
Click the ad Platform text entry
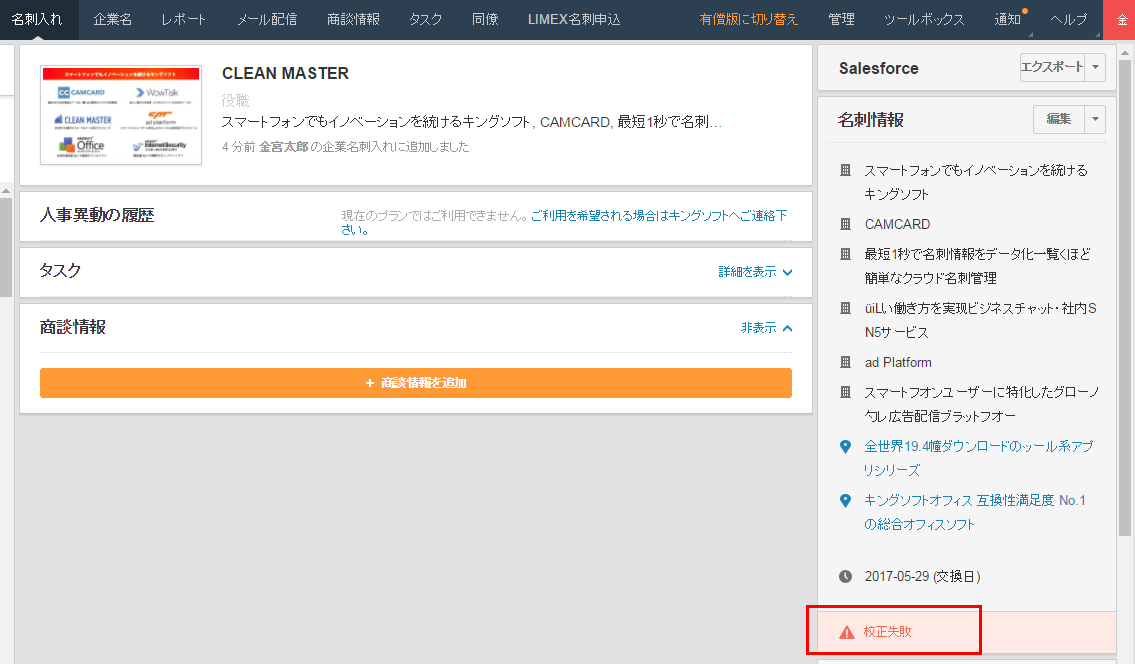[898, 362]
